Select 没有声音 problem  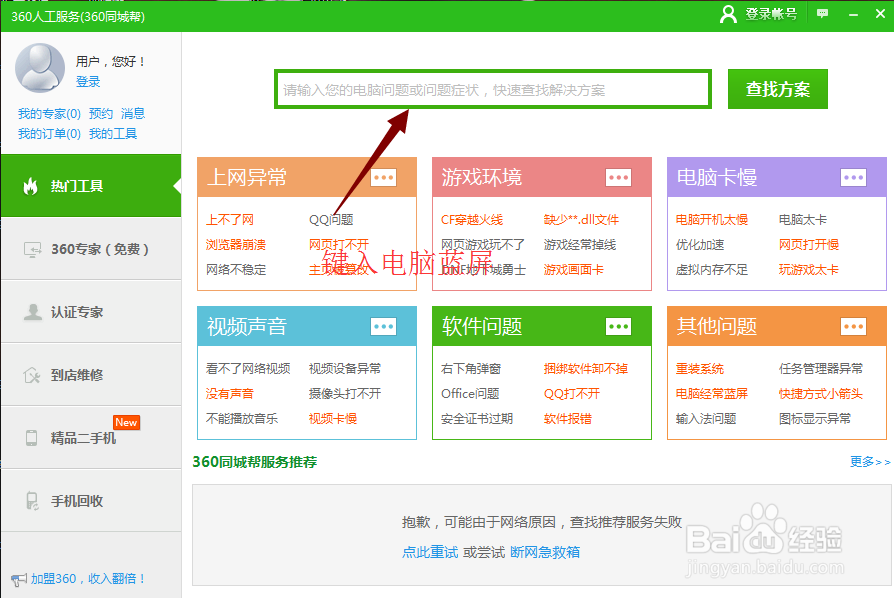(230, 393)
